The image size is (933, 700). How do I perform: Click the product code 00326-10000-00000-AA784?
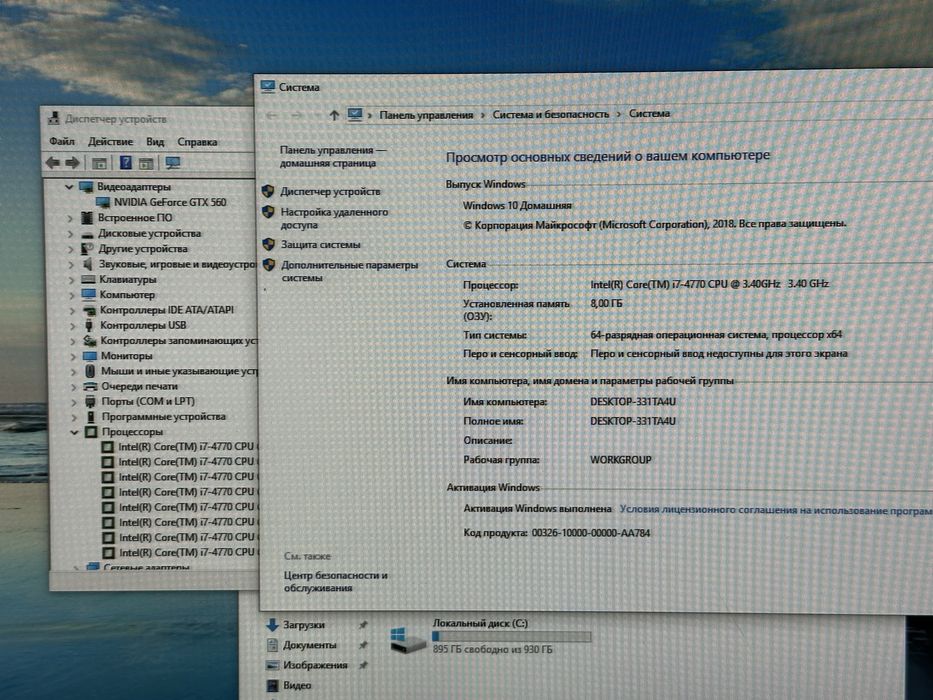click(x=591, y=533)
